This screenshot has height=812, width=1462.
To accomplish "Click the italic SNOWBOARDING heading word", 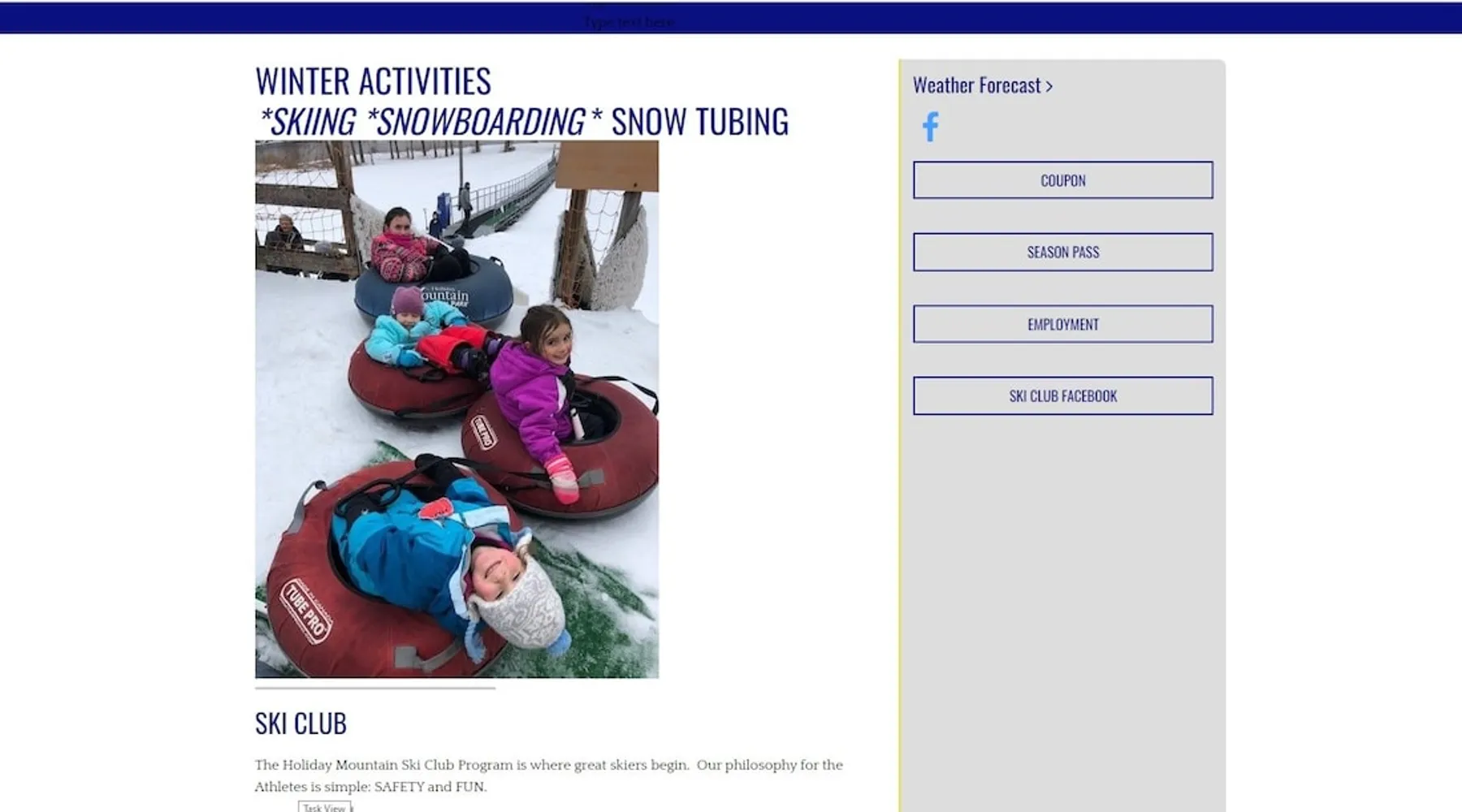I will [x=479, y=122].
